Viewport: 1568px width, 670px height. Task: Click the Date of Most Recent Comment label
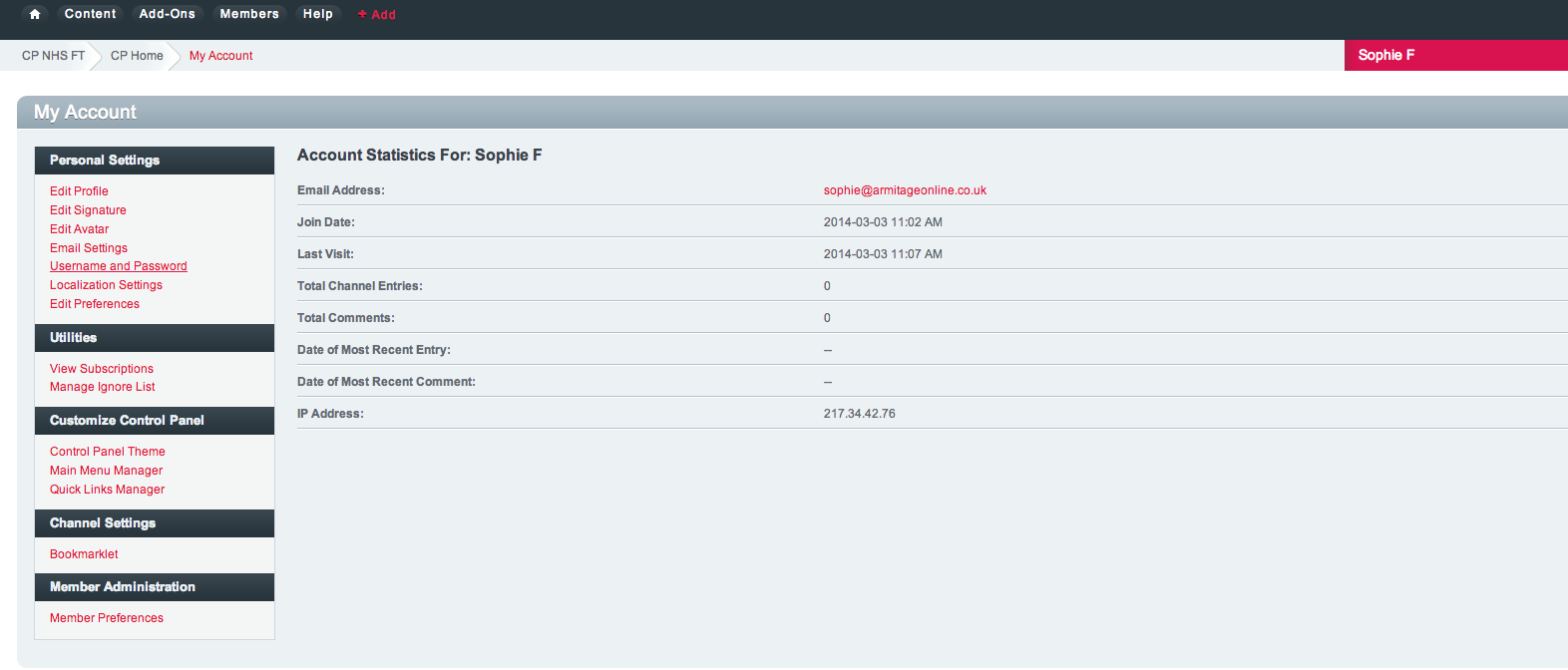click(x=386, y=382)
